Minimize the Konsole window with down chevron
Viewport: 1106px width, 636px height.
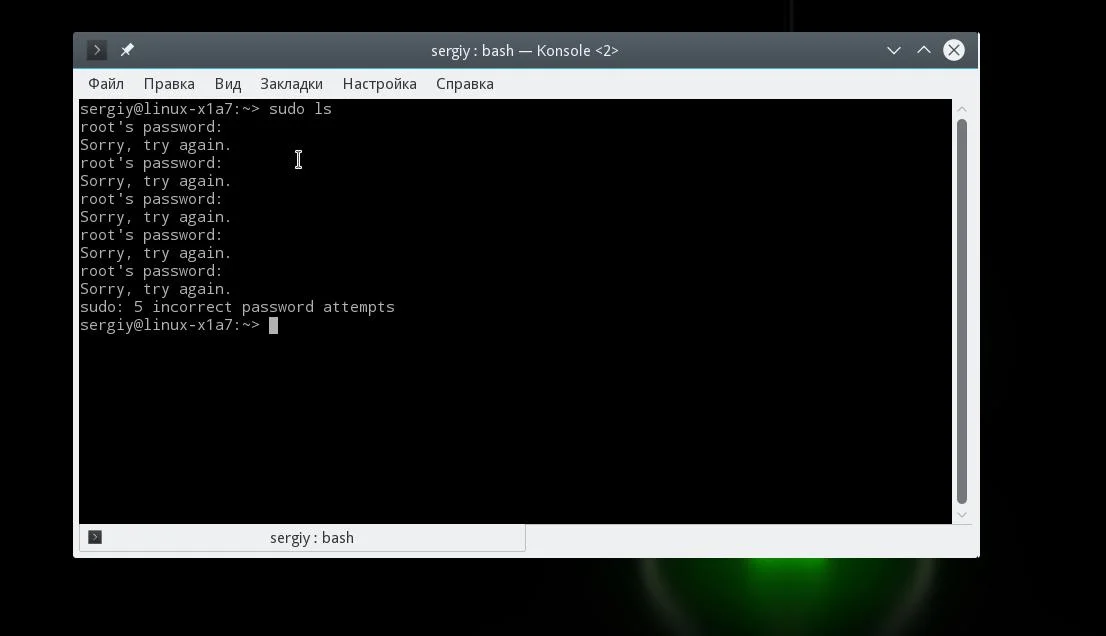click(x=894, y=50)
